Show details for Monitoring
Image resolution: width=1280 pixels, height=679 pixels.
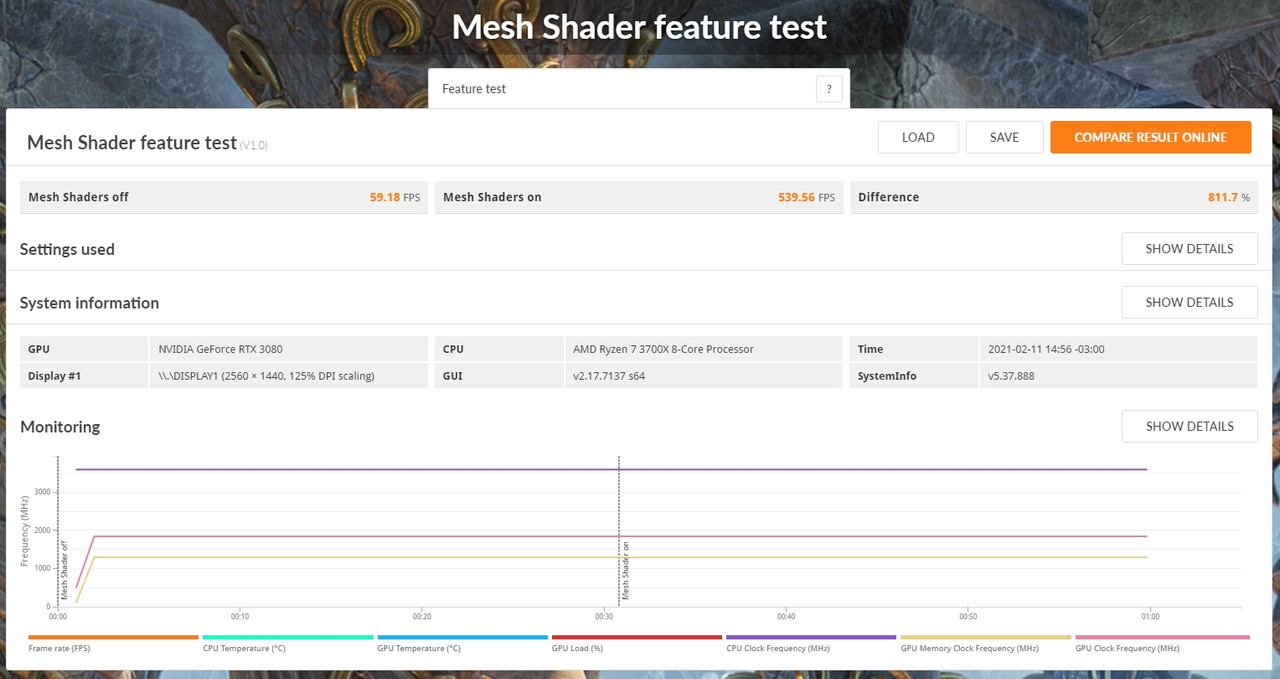click(x=1189, y=426)
